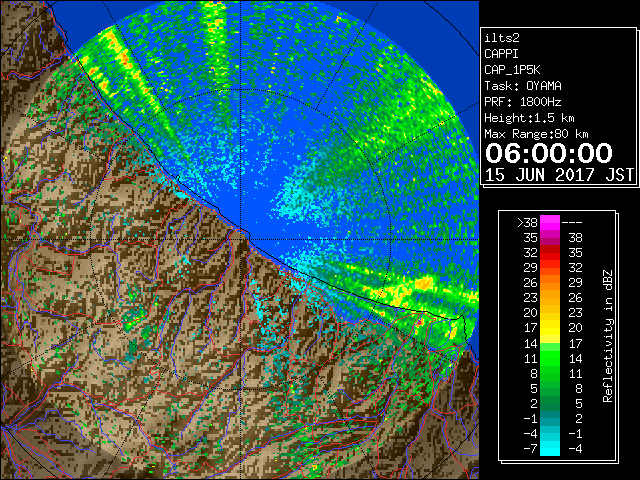Viewport: 640px width, 480px height.
Task: Click the 'CAP_1P5K' text
Action: (512, 70)
